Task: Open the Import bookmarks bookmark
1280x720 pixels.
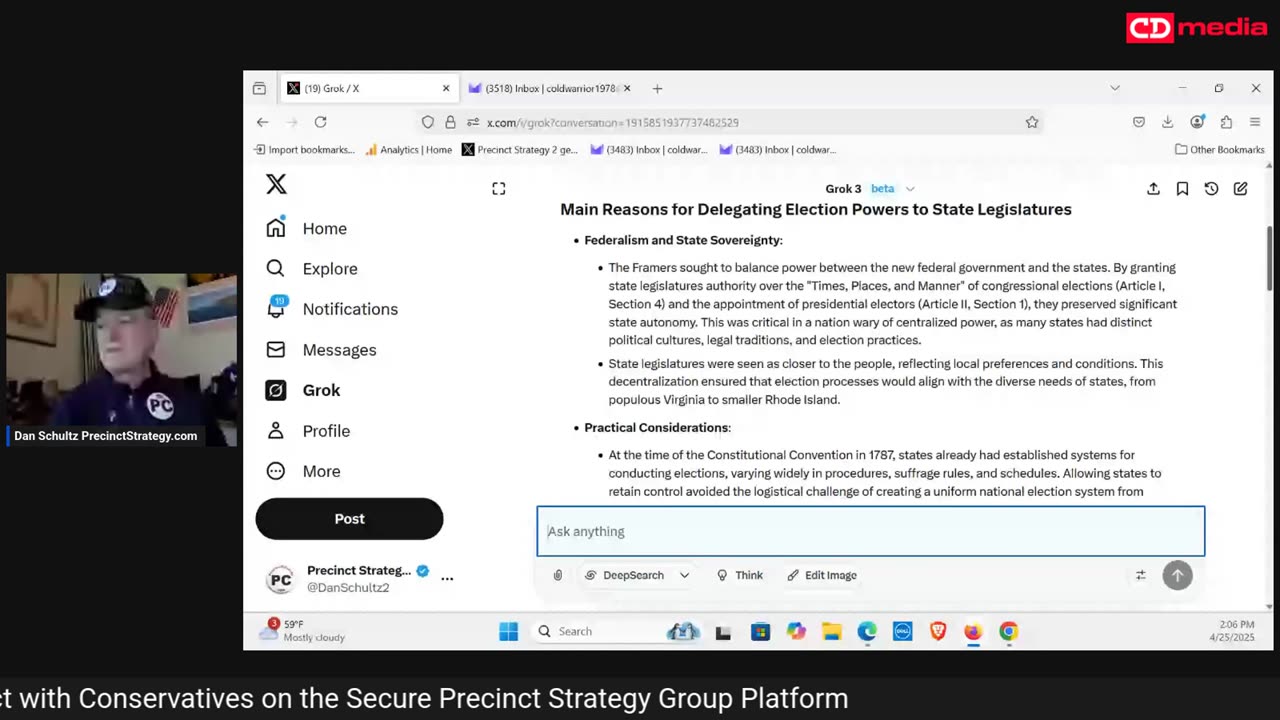Action: [x=304, y=150]
